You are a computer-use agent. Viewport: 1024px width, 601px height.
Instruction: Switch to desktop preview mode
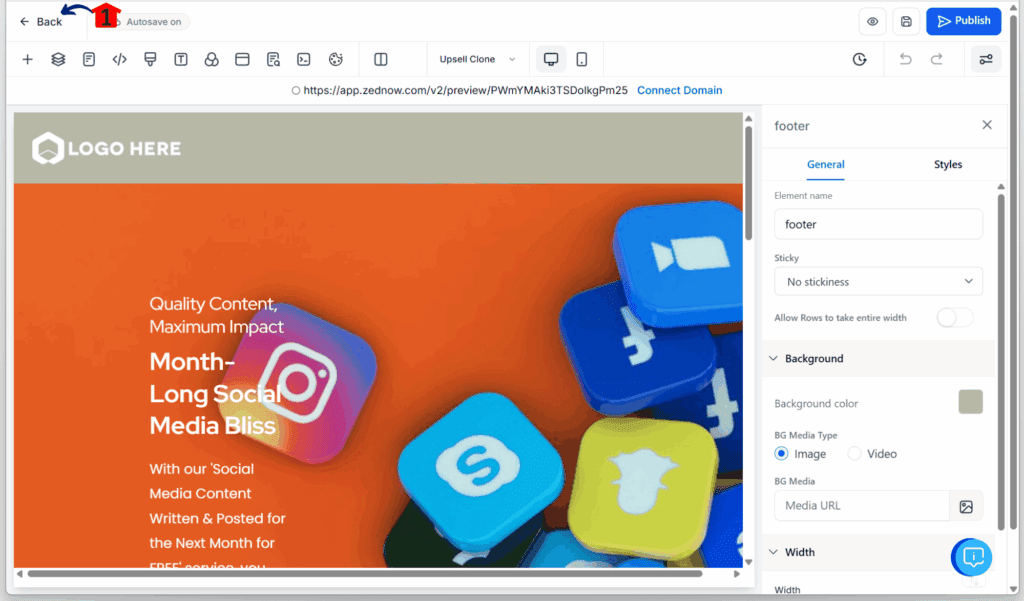coord(551,59)
